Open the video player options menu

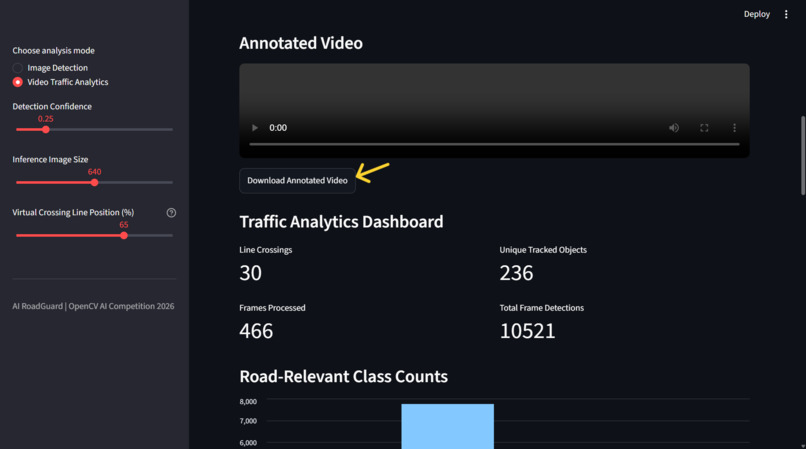(734, 128)
